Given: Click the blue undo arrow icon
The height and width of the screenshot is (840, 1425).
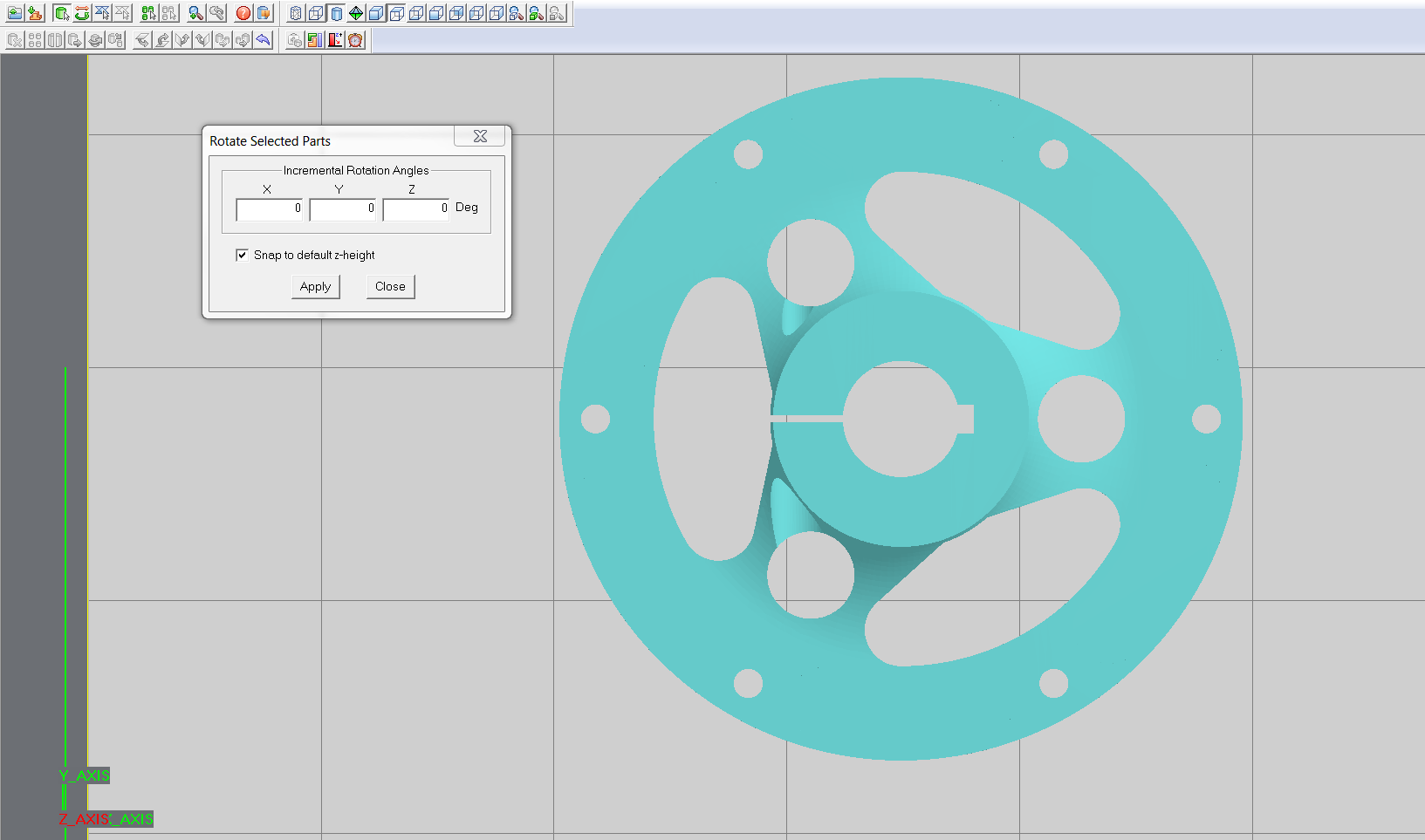Looking at the screenshot, I should [263, 40].
